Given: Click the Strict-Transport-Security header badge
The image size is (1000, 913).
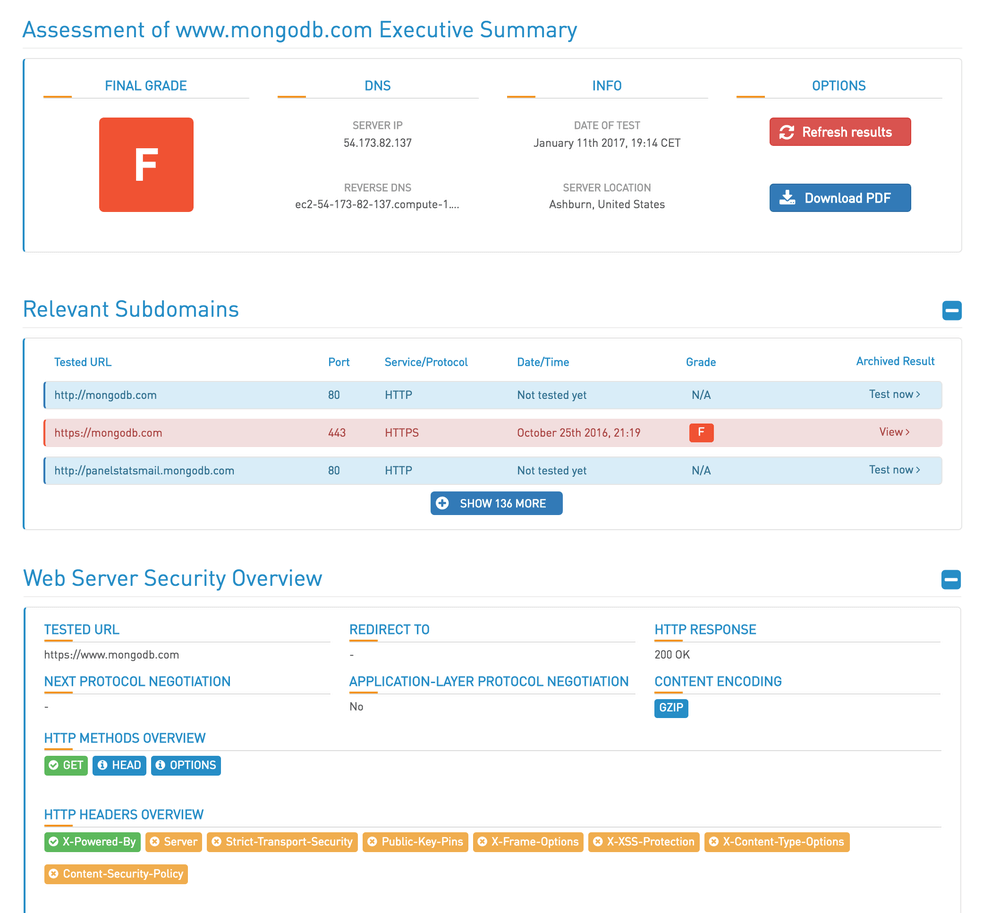Looking at the screenshot, I should click(x=282, y=842).
